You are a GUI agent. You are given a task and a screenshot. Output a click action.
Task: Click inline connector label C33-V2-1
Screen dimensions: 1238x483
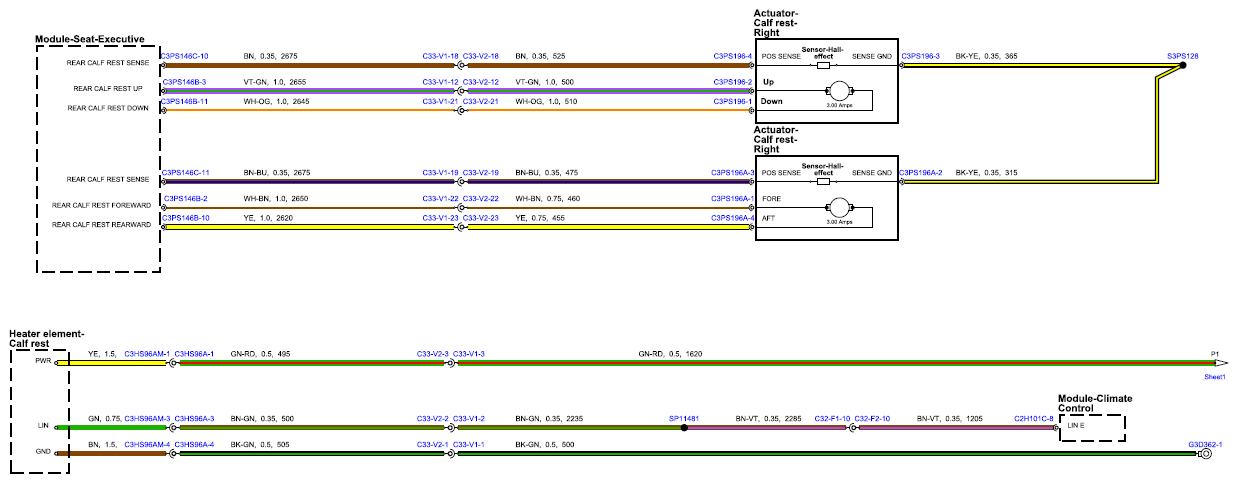tap(432, 443)
